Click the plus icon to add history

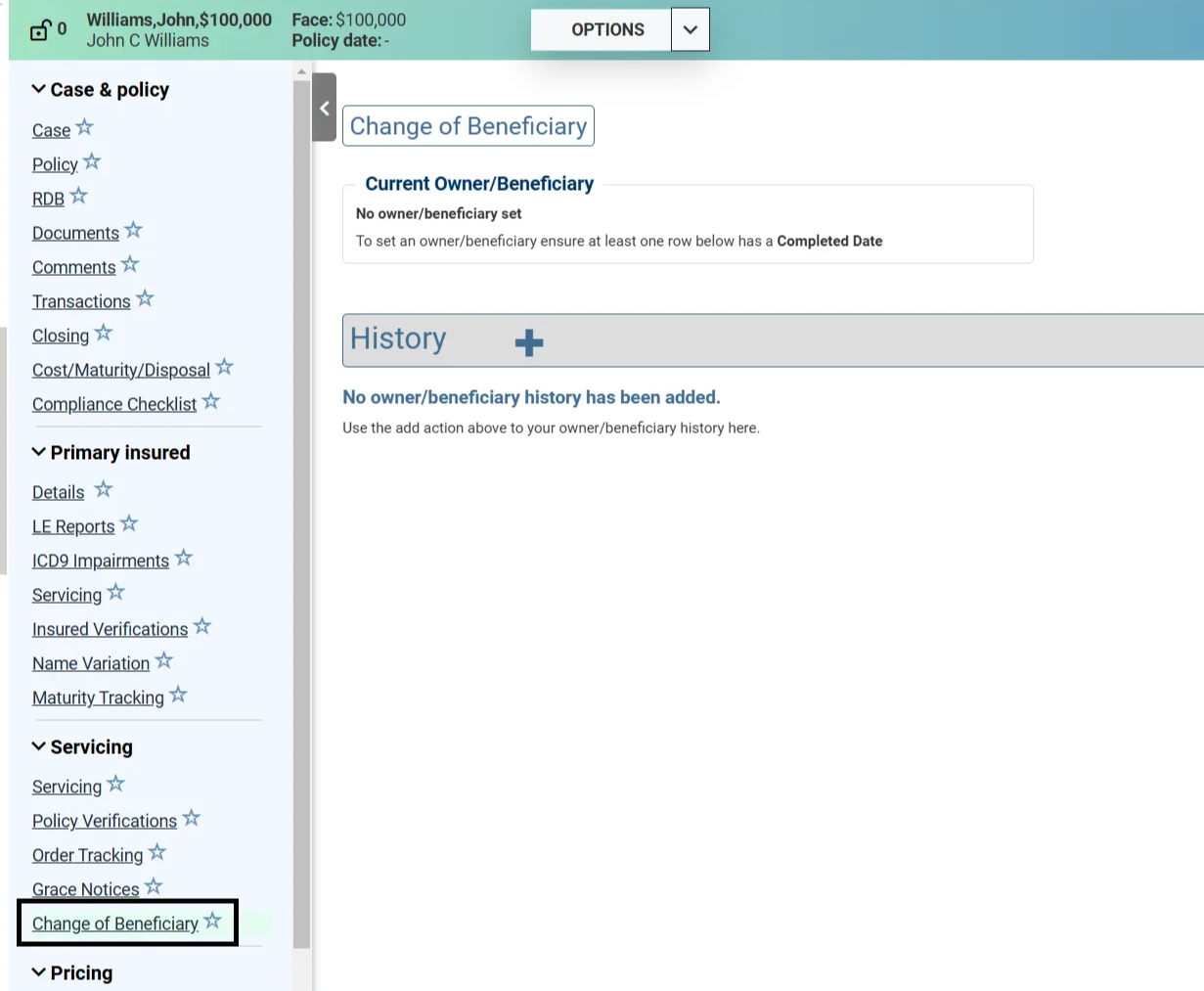click(x=529, y=342)
